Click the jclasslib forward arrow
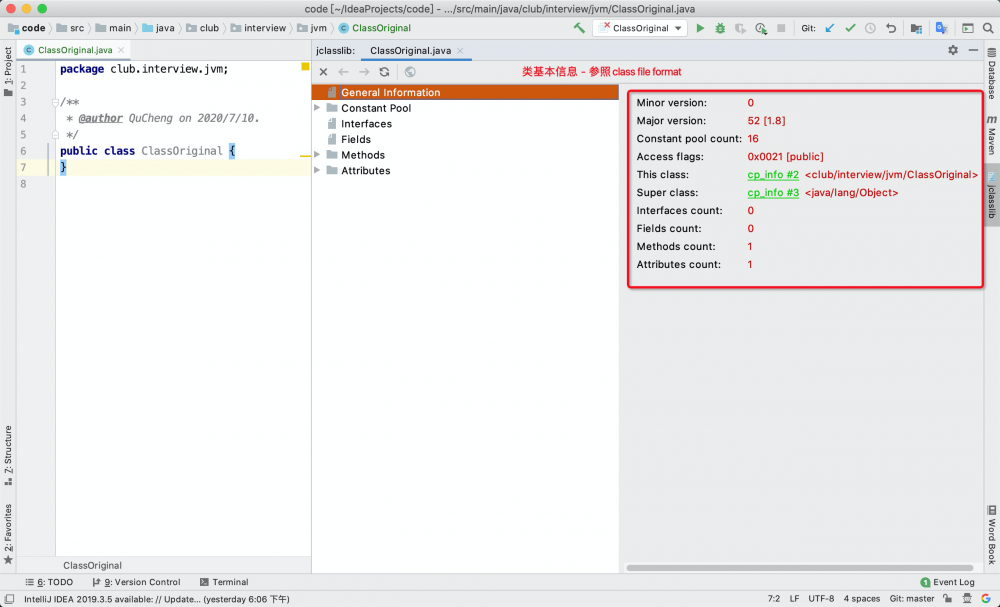Viewport: 1000px width, 607px height. 364,72
